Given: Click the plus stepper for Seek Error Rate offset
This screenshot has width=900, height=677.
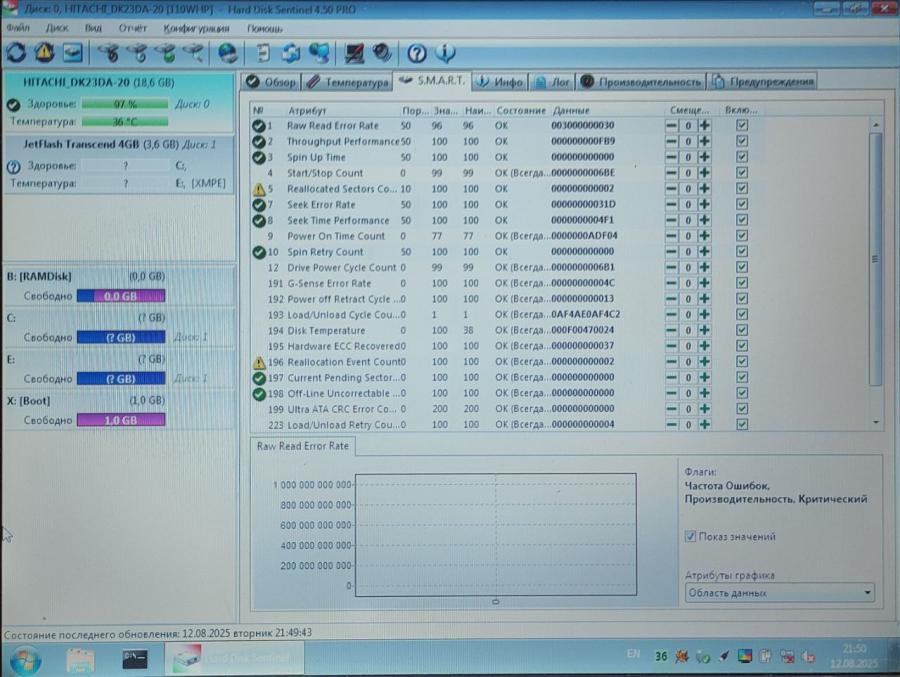Looking at the screenshot, I should 705,204.
